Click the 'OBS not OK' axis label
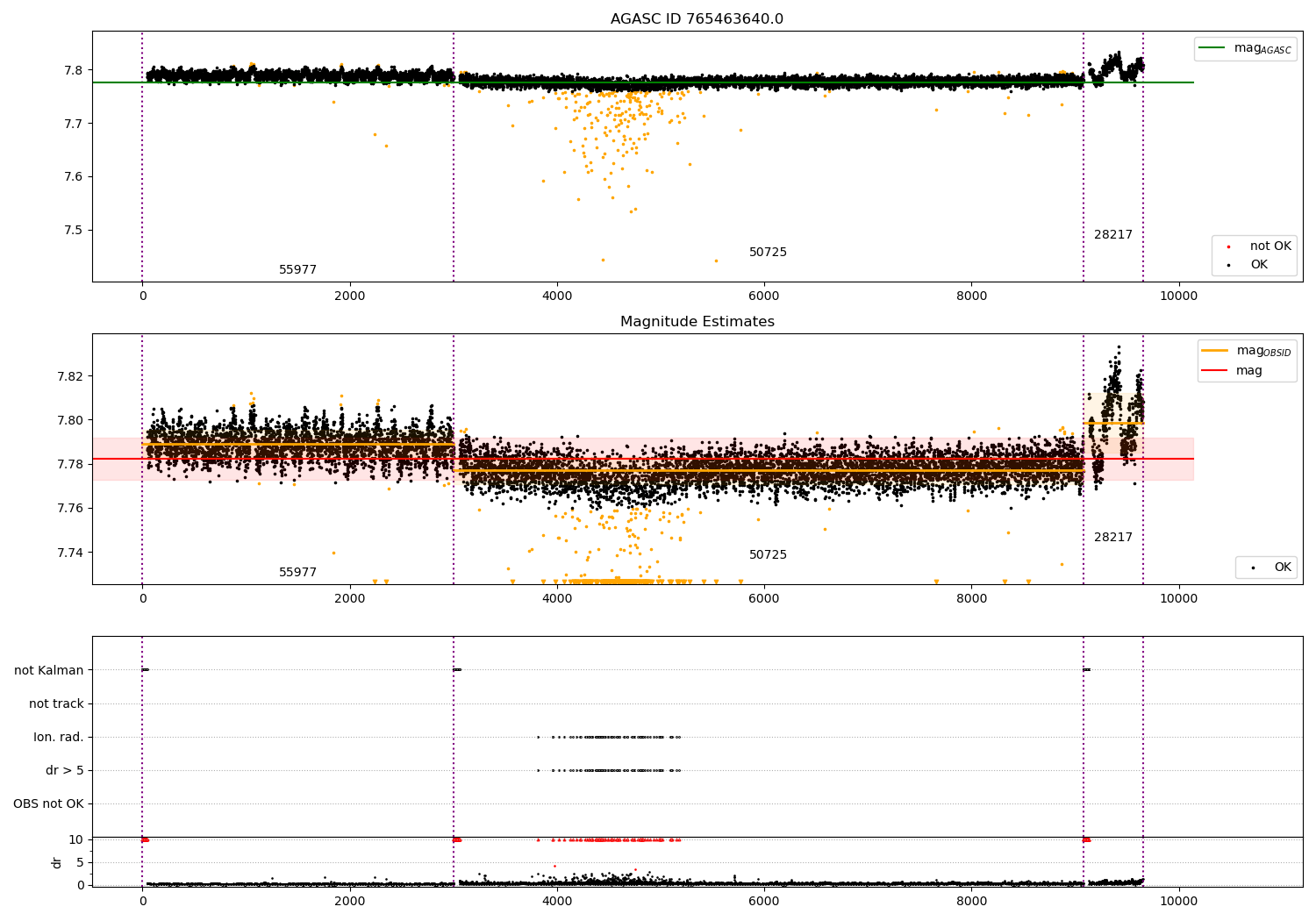 (48, 803)
